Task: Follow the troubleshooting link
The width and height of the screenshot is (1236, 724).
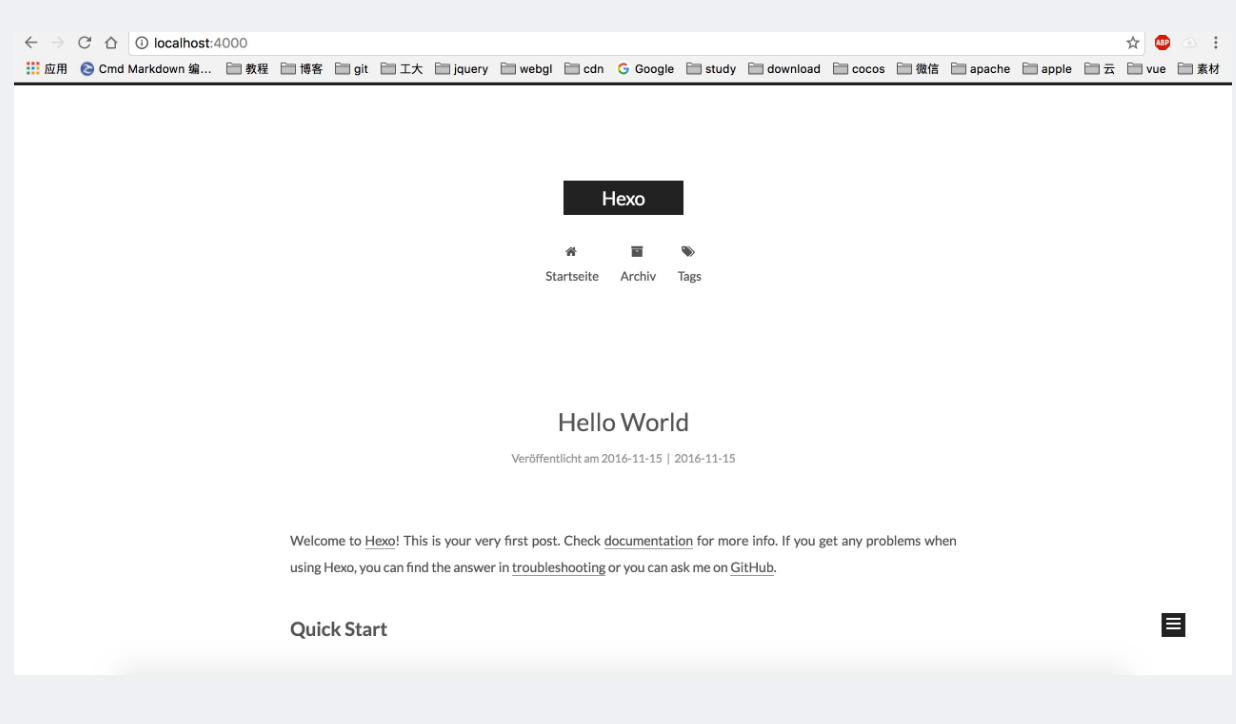Action: pyautogui.click(x=558, y=568)
